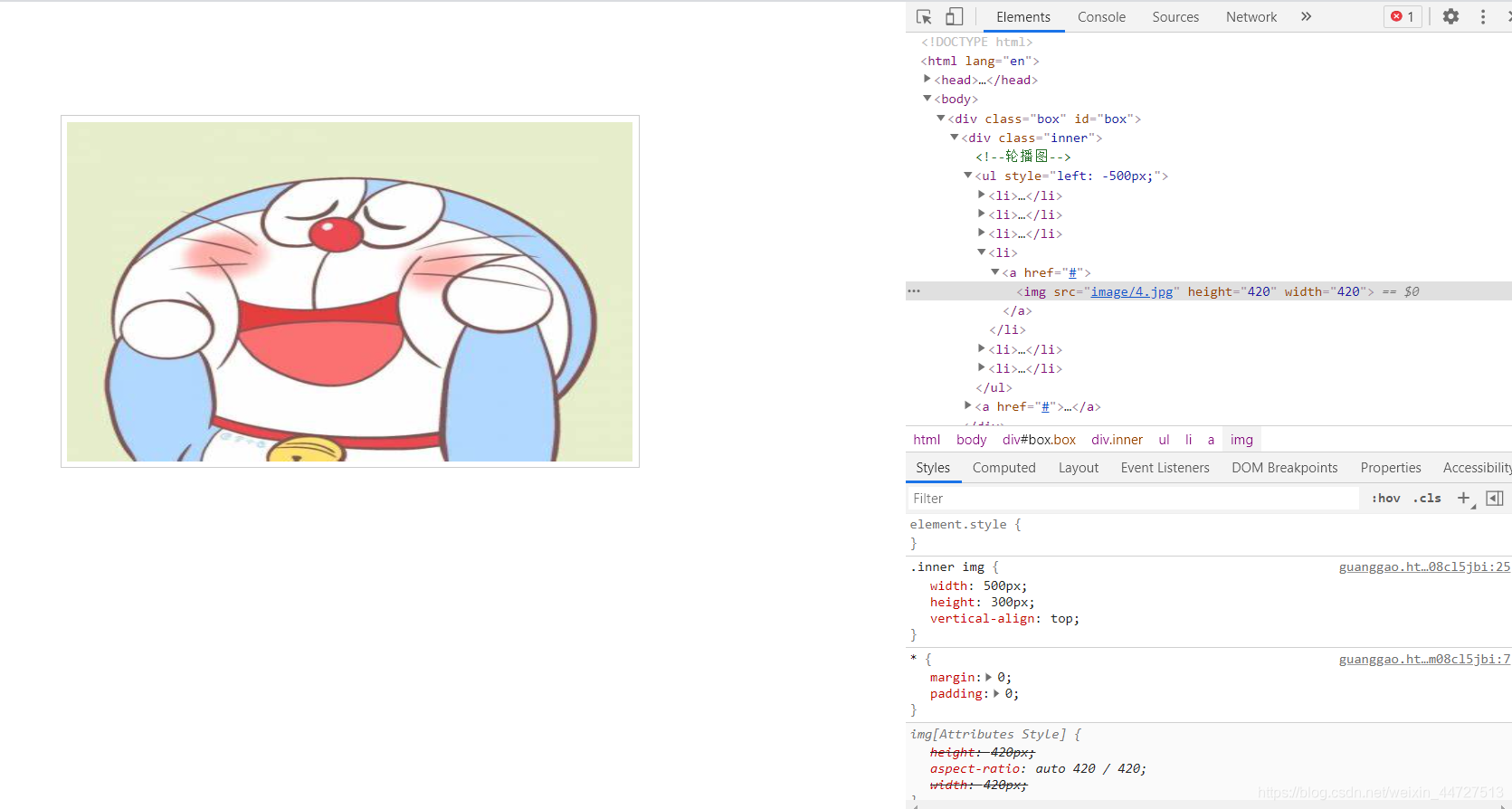Viewport: 1512px width, 809px height.
Task: Select the ul breadcrumb
Action: click(x=1164, y=440)
